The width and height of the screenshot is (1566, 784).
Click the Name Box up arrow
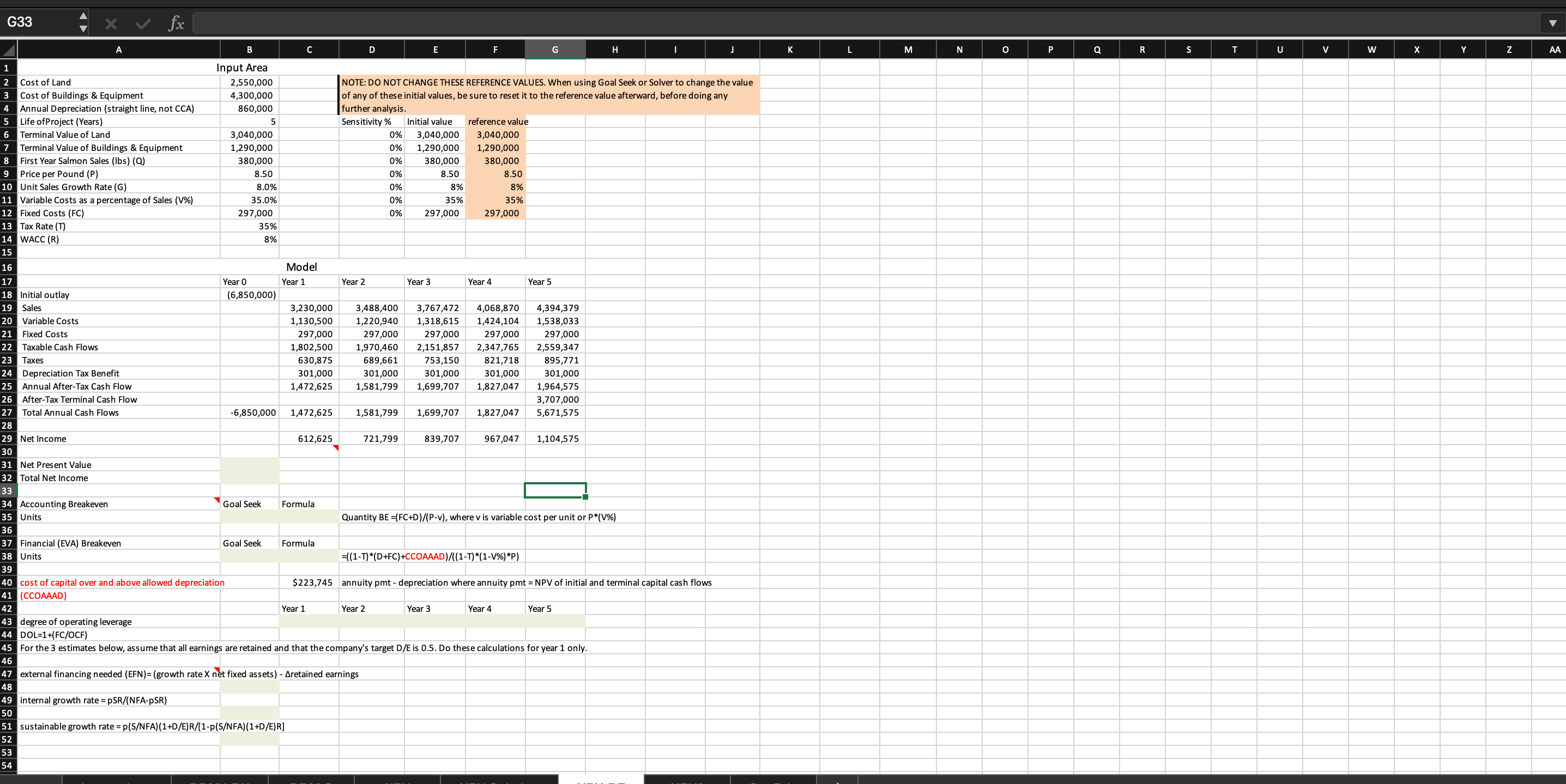(x=83, y=15)
